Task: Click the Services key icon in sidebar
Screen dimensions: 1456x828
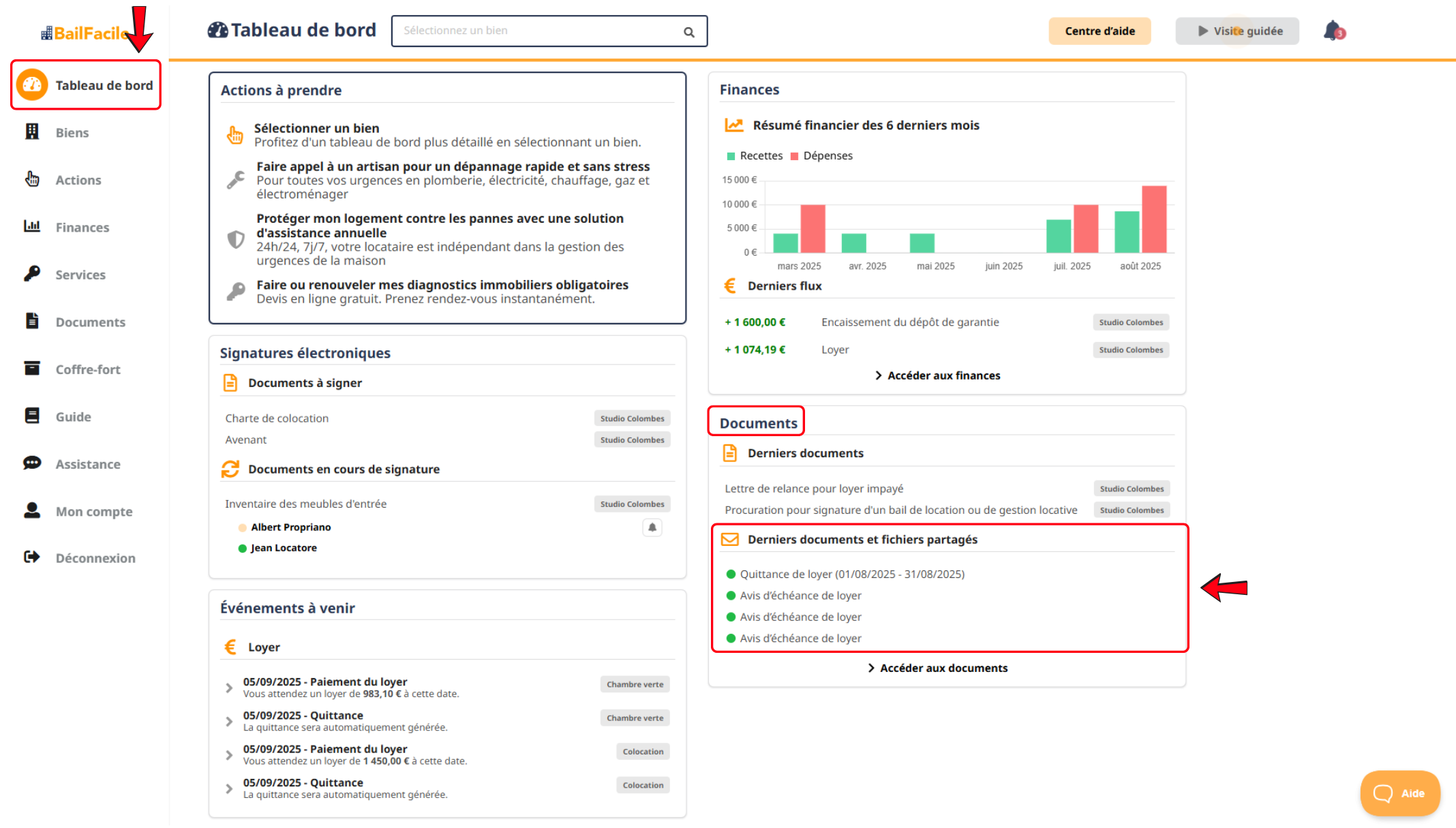Action: click(32, 274)
